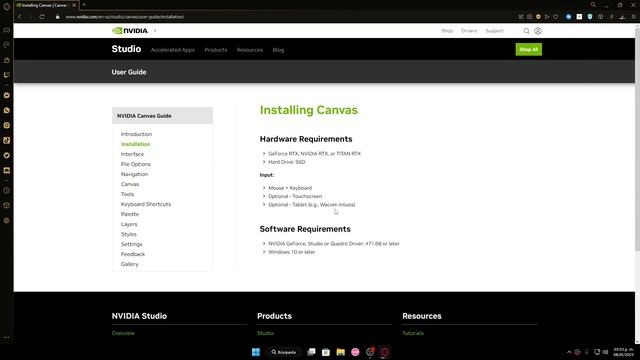Open Layers in the guide sidebar

(x=129, y=224)
